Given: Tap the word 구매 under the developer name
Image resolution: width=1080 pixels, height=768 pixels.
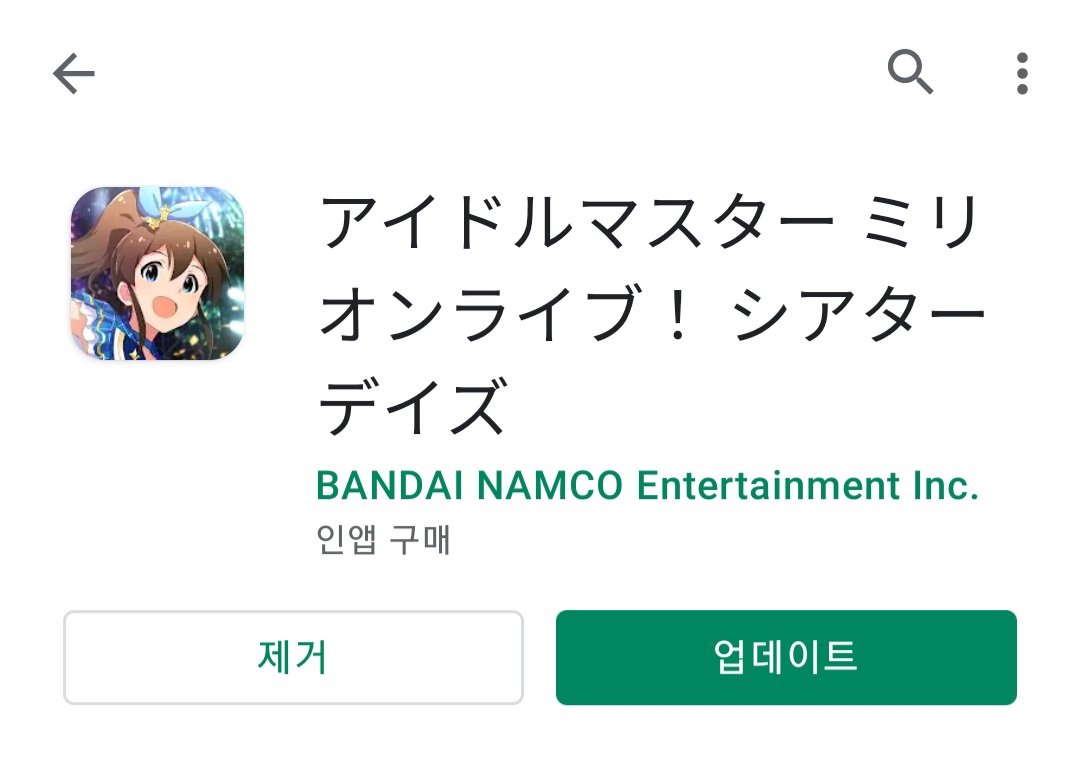Looking at the screenshot, I should (x=420, y=539).
